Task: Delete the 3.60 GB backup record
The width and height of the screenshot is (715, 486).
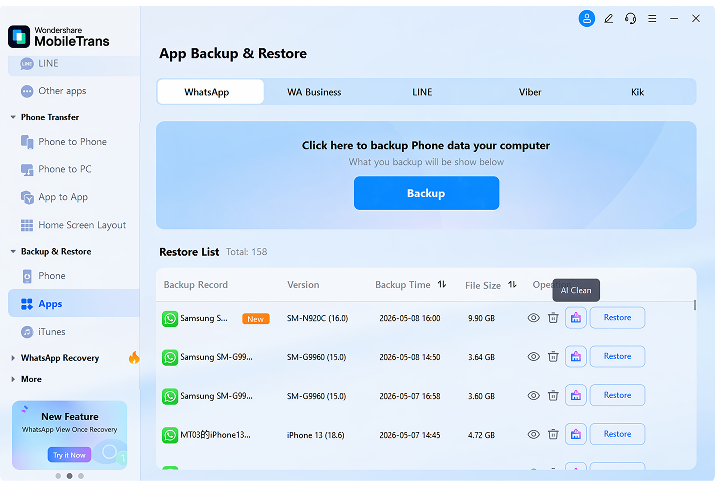Action: pos(553,395)
